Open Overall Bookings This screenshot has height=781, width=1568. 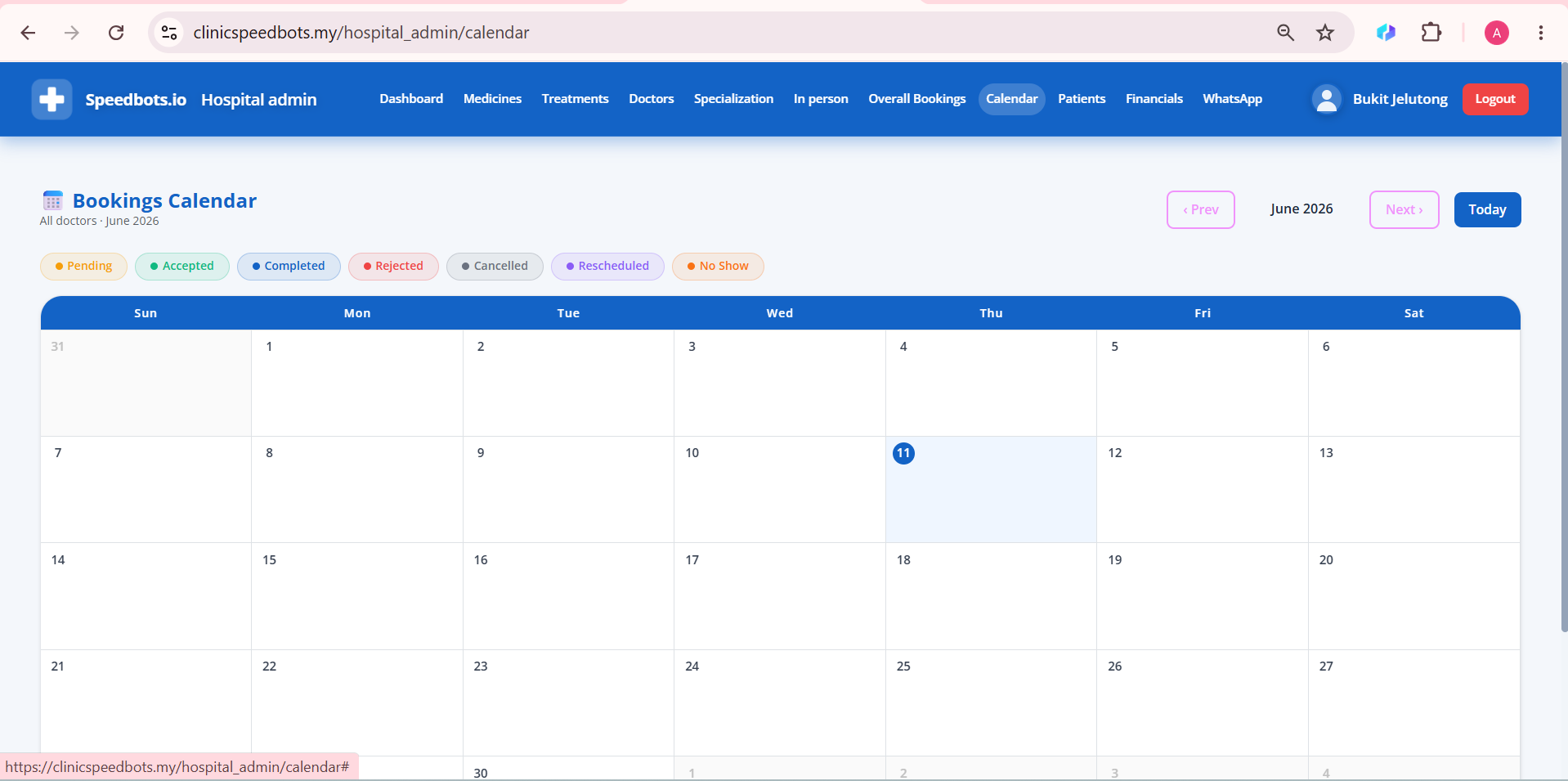(x=916, y=99)
